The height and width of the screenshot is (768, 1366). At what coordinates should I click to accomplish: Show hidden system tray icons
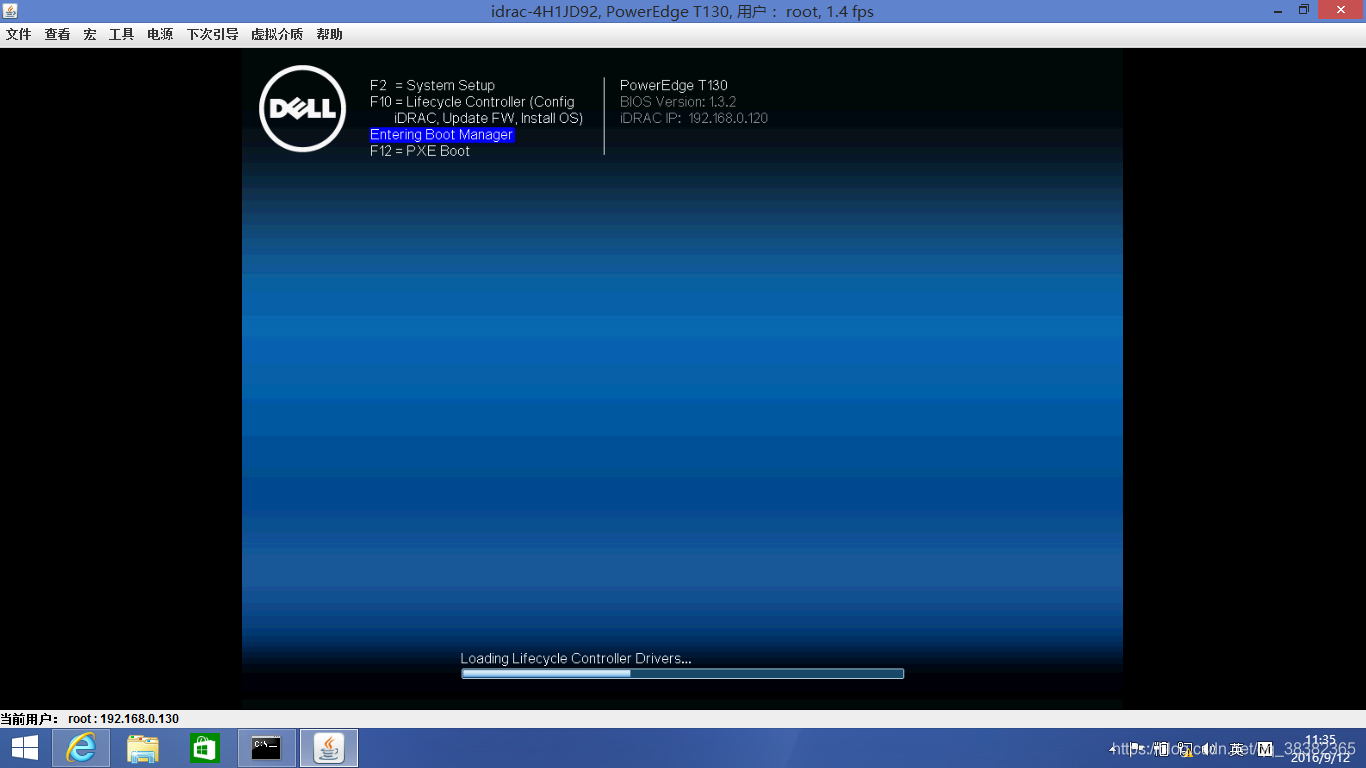tap(1114, 749)
